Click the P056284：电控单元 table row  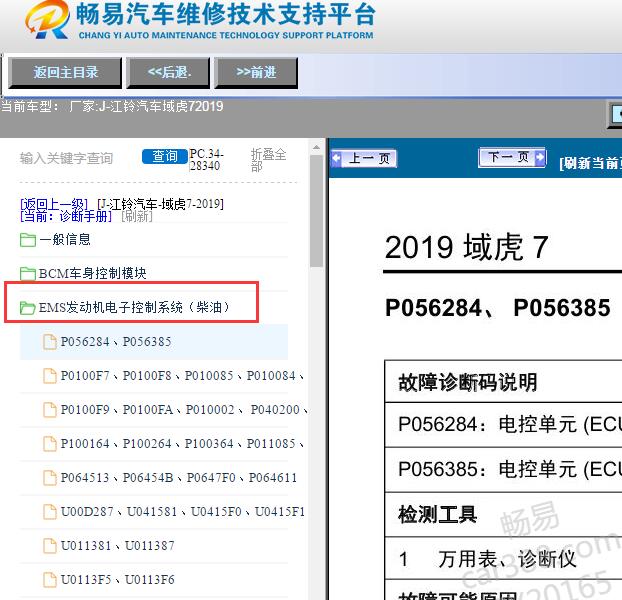tap(503, 425)
